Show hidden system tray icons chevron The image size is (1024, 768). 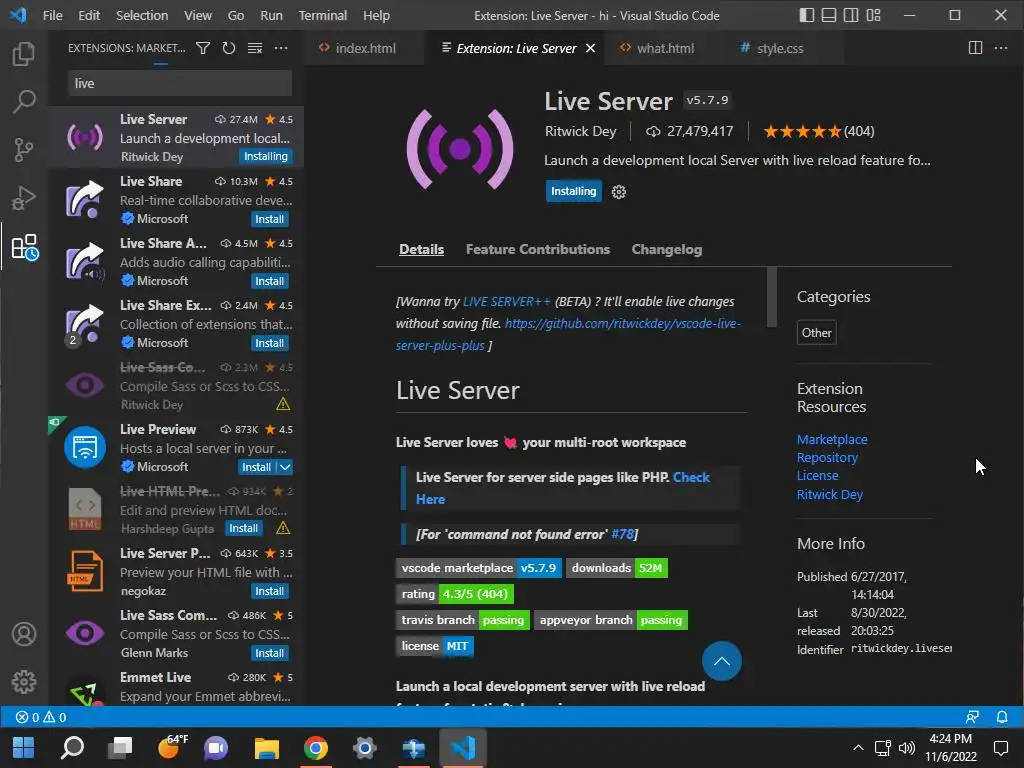click(x=858, y=748)
